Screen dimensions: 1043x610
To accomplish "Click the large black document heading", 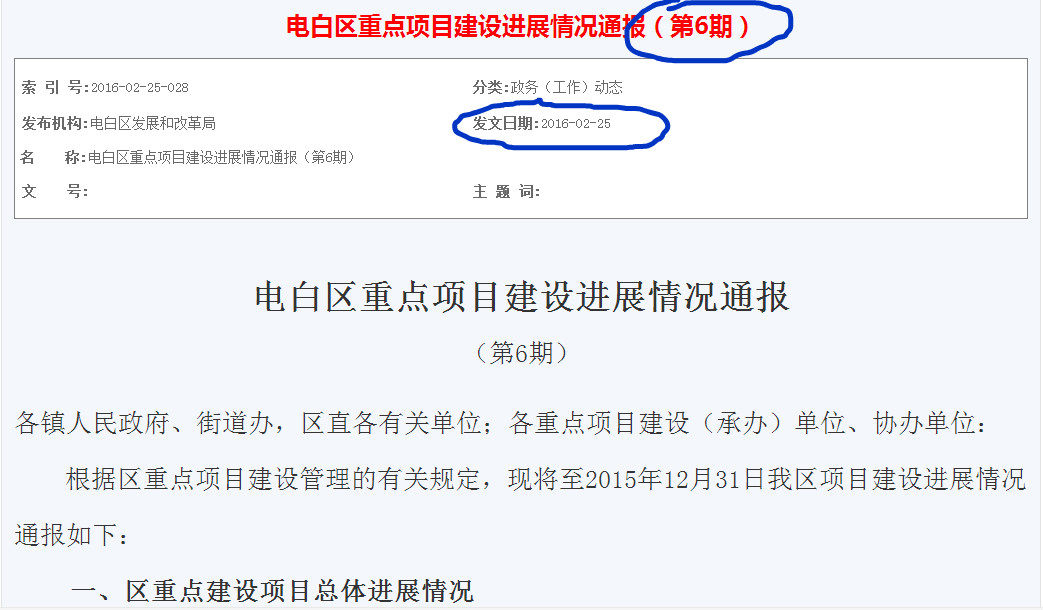I will point(522,297).
